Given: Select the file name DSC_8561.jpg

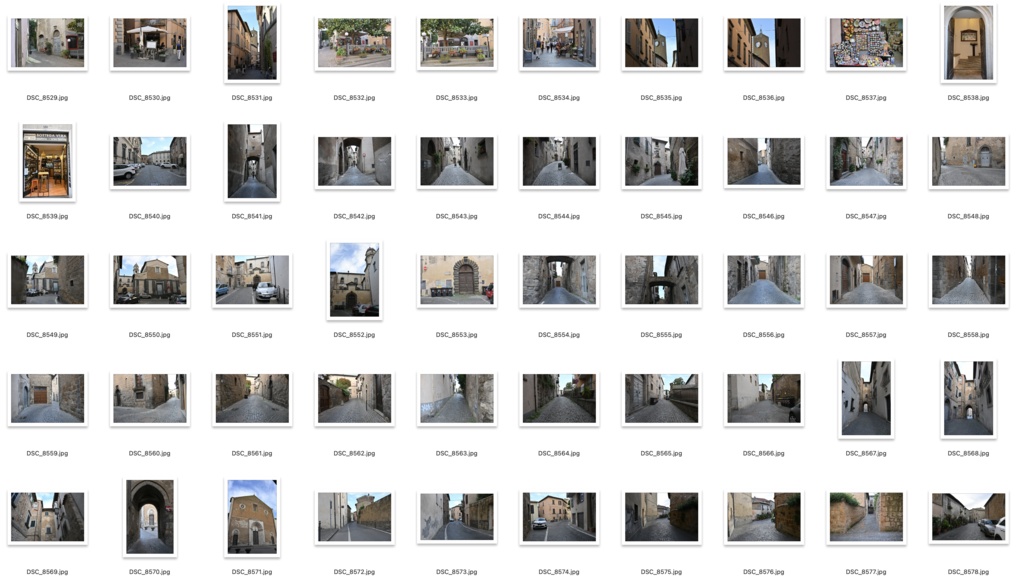Looking at the screenshot, I should tap(252, 454).
